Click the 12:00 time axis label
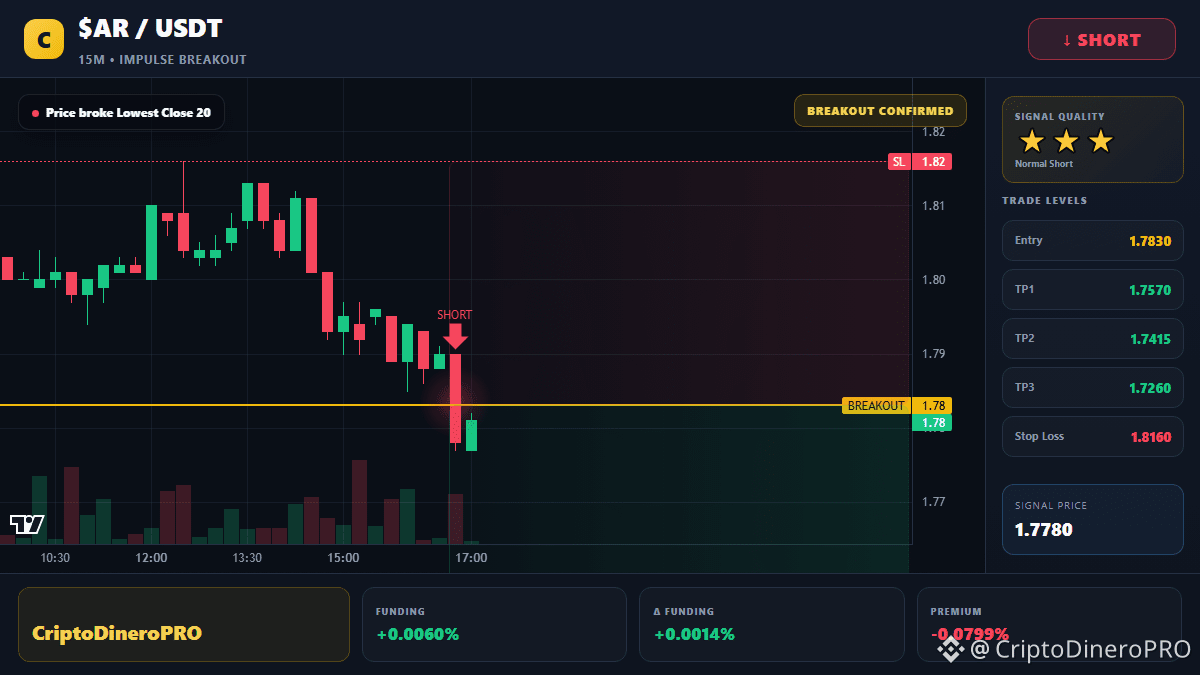1200x675 pixels. (151, 557)
